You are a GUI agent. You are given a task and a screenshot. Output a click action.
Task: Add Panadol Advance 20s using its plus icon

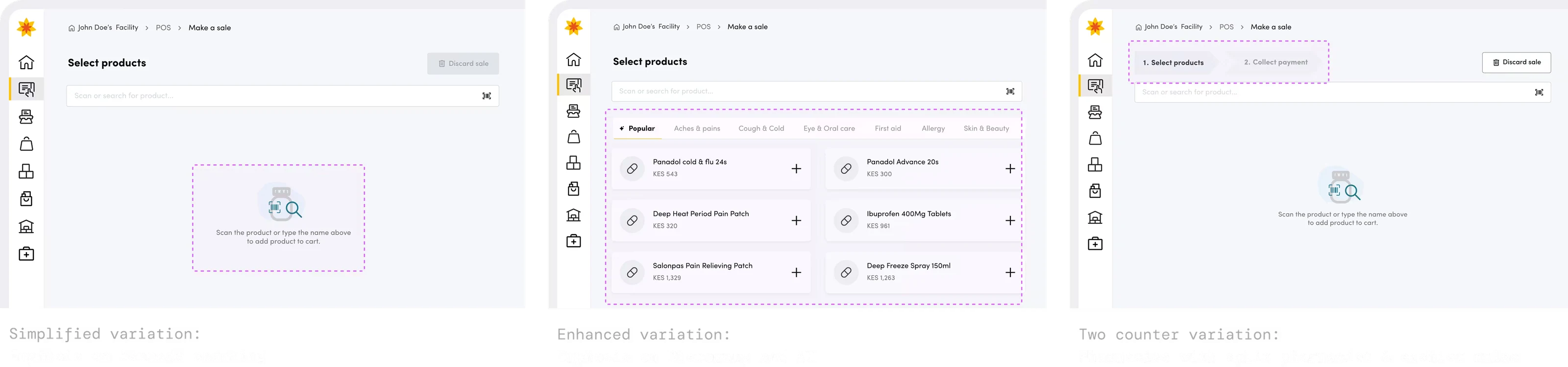click(x=1010, y=169)
